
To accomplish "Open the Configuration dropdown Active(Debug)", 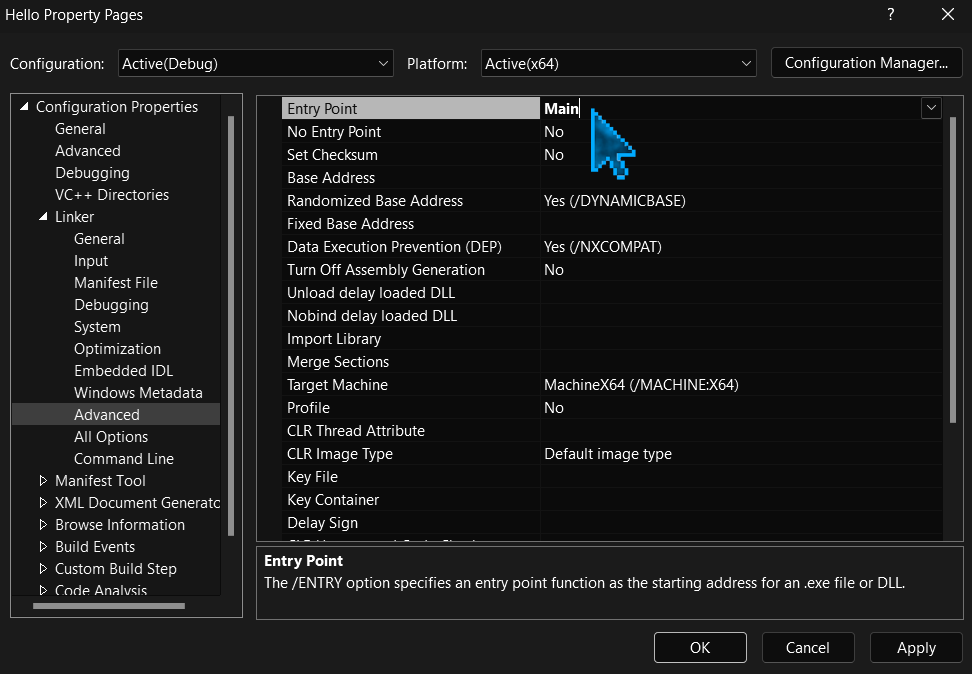I will coord(255,63).
